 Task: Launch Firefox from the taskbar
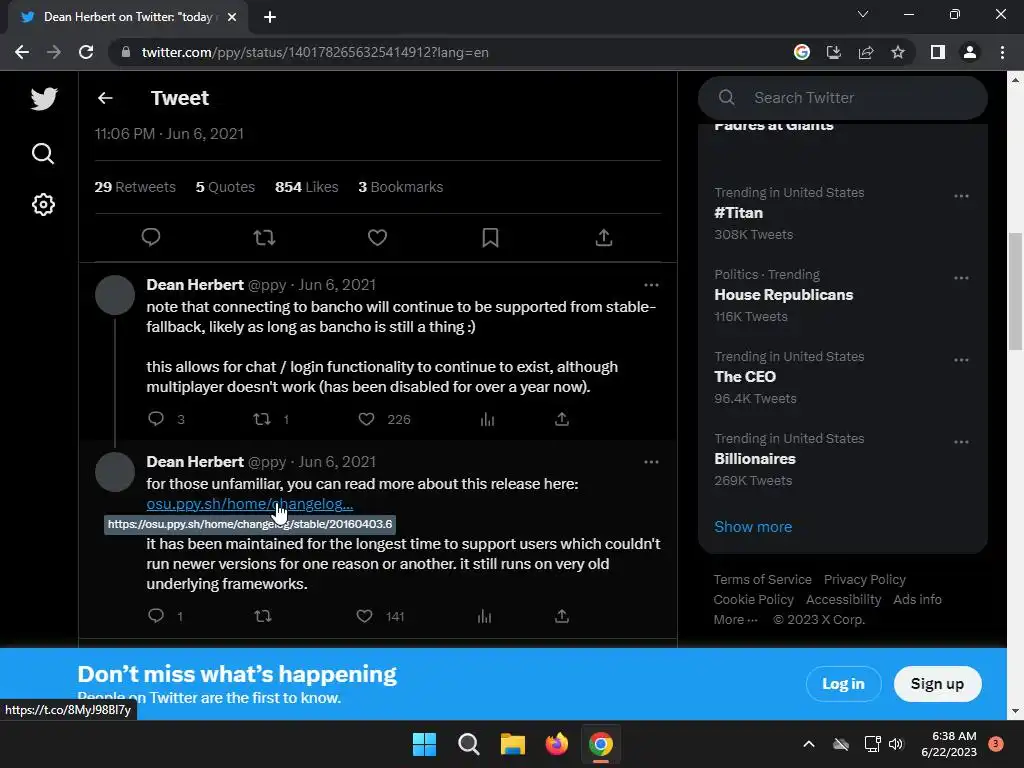point(556,744)
